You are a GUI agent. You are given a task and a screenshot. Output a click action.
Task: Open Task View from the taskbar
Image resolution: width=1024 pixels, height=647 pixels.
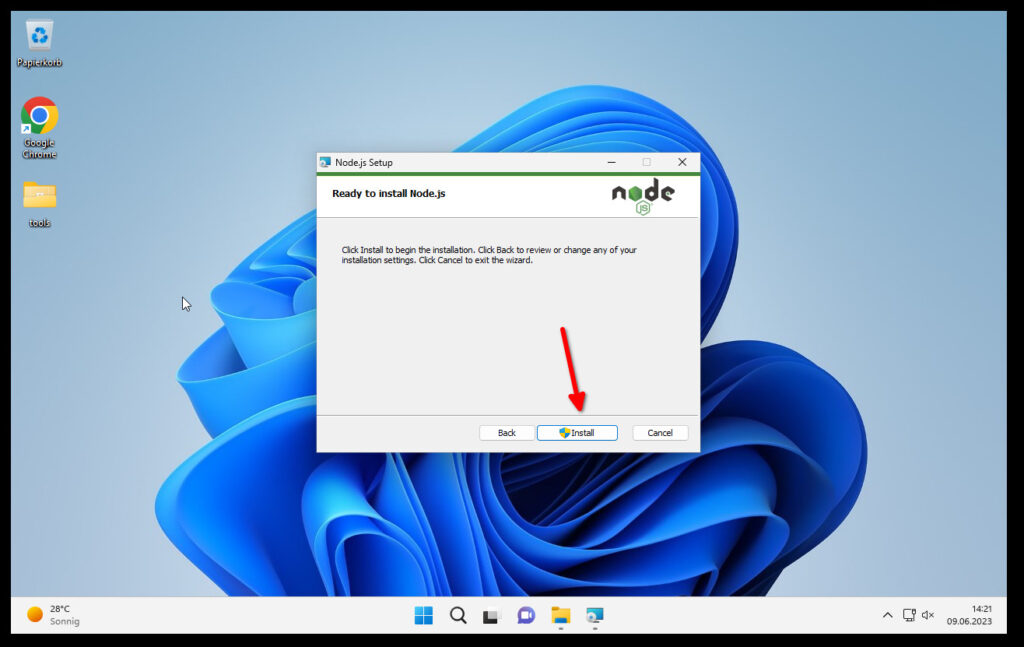click(x=492, y=615)
